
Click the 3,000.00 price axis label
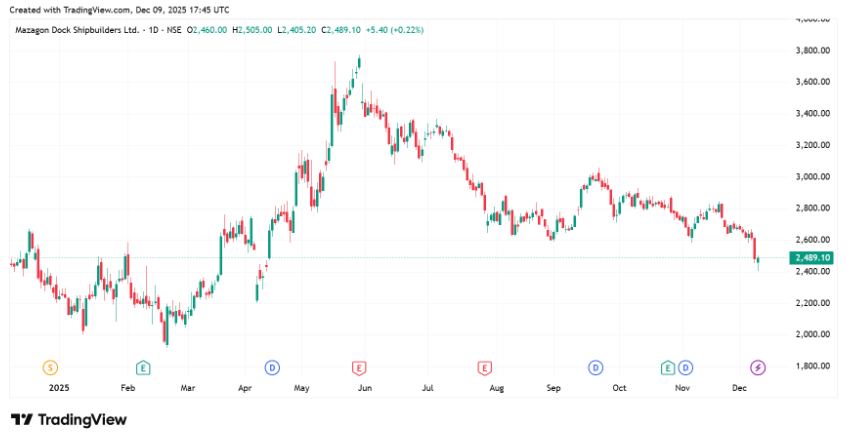click(x=811, y=176)
